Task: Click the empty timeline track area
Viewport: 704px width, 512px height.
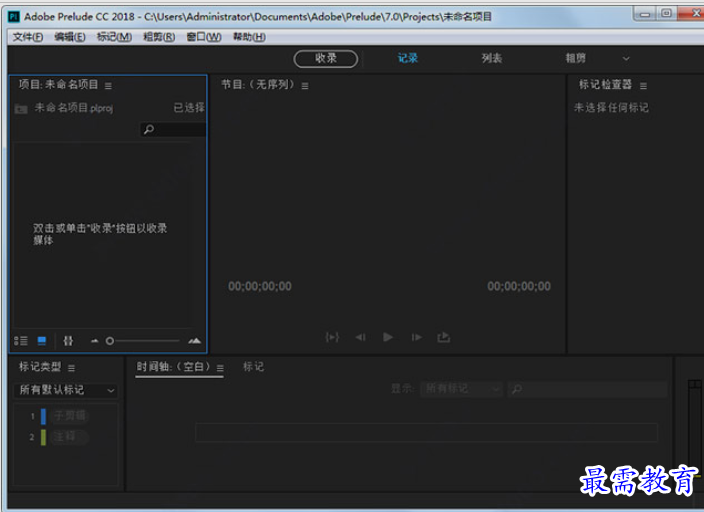Action: [x=427, y=433]
